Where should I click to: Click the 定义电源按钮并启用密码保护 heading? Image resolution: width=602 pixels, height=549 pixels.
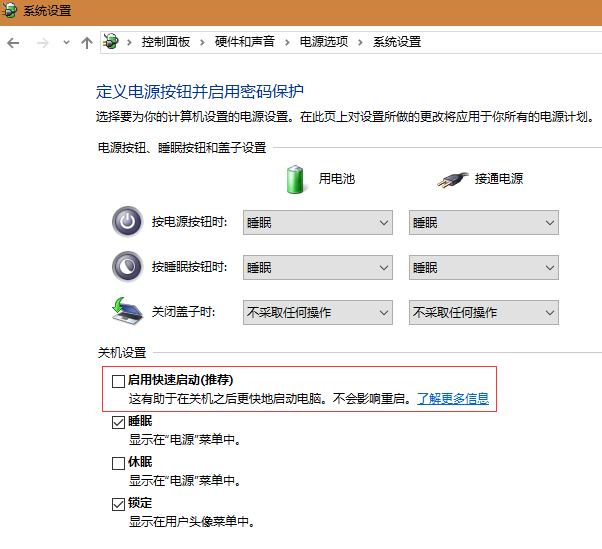pyautogui.click(x=200, y=92)
